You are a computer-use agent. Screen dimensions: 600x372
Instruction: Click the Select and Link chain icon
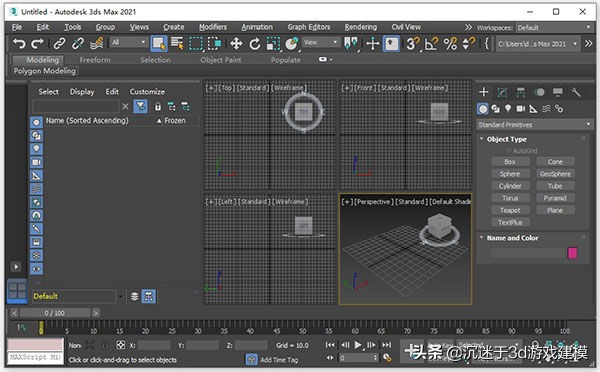click(59, 44)
